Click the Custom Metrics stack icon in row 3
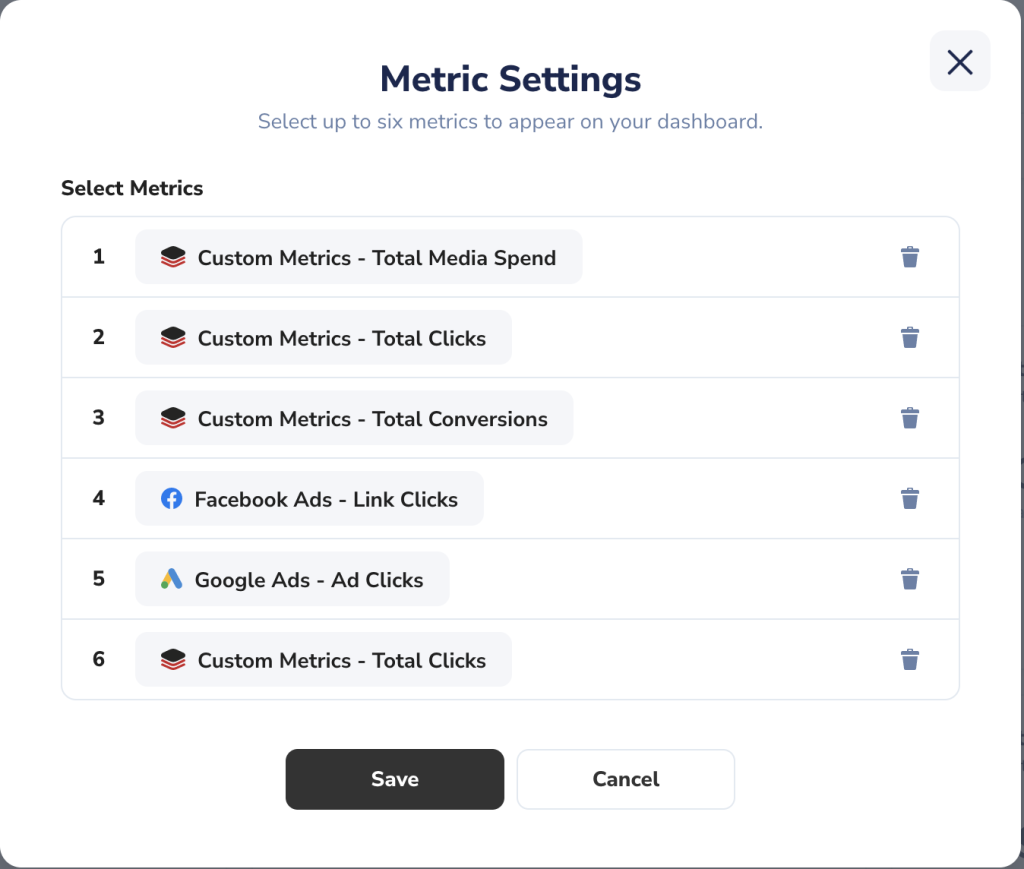This screenshot has width=1024, height=869. tap(173, 418)
